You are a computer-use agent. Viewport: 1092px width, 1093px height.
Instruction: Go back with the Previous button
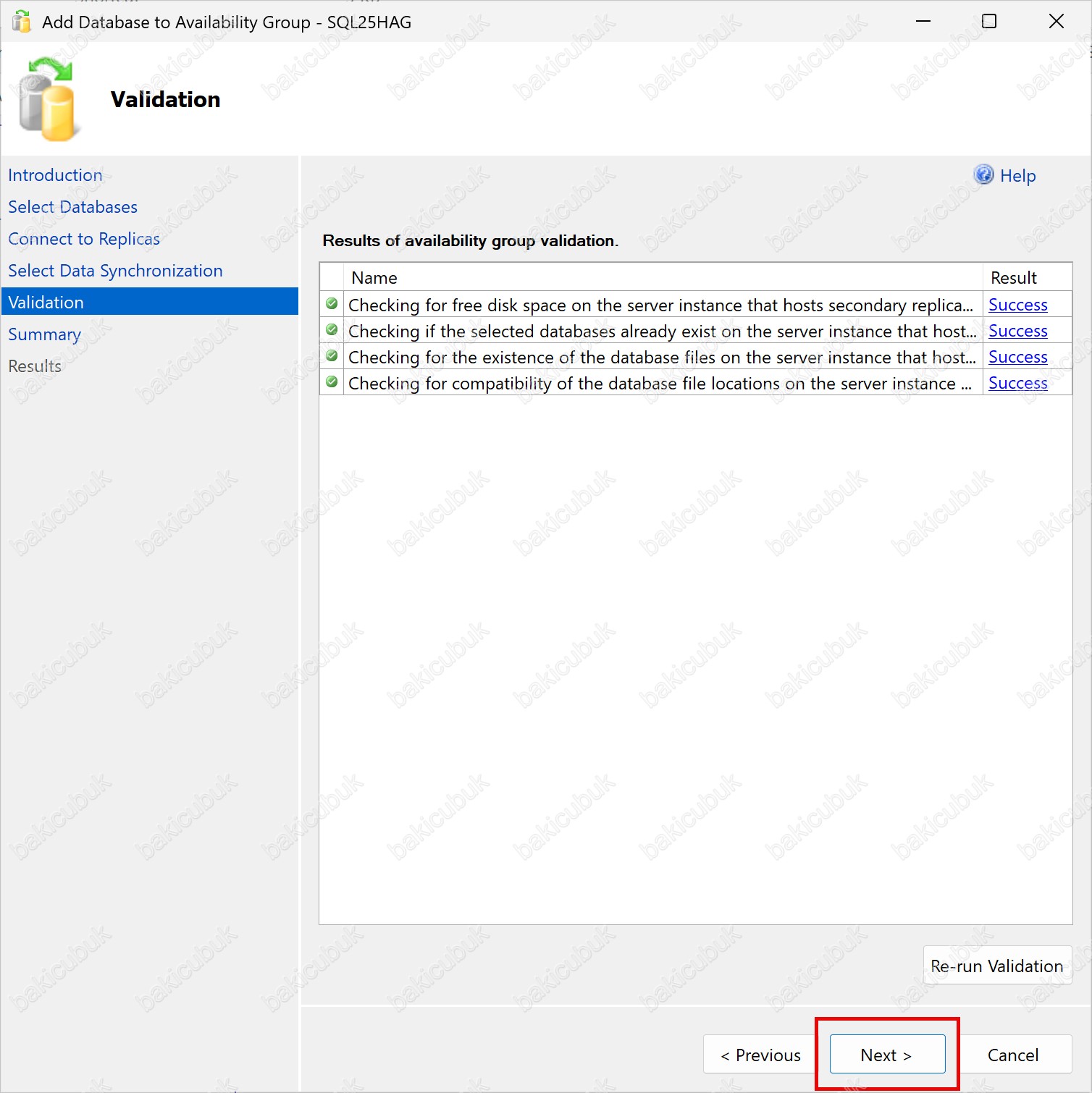point(760,1055)
